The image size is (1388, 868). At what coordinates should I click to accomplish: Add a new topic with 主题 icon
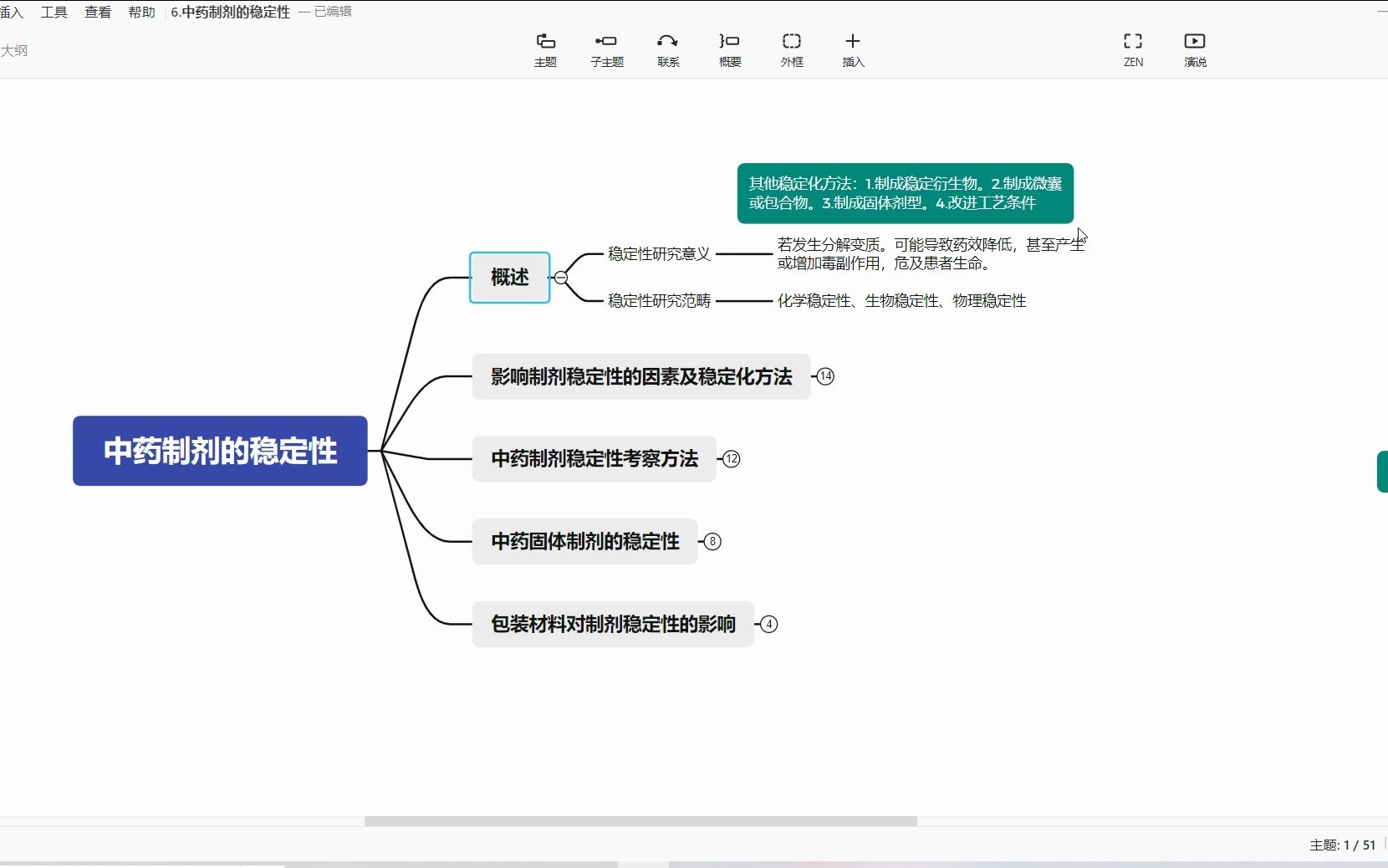(x=545, y=50)
